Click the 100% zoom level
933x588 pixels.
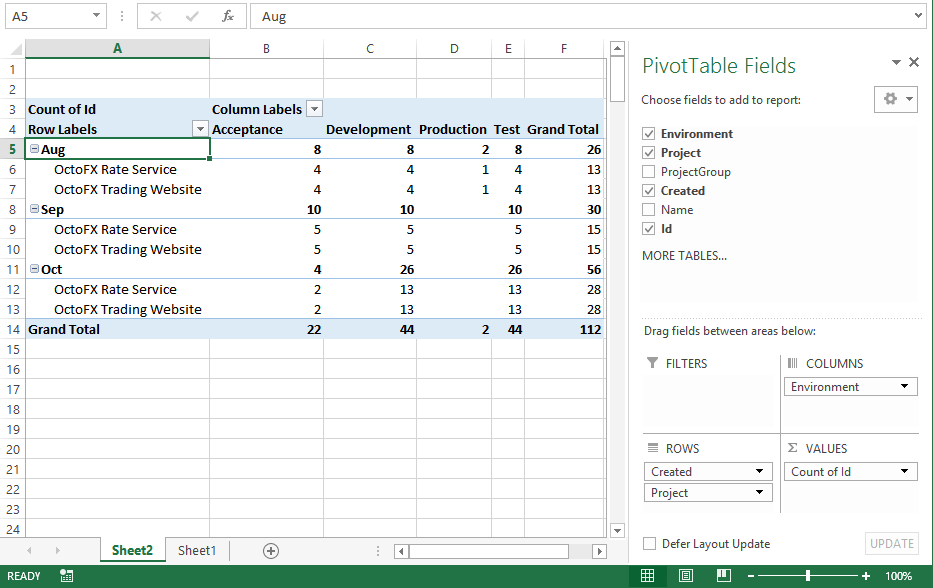point(898,576)
